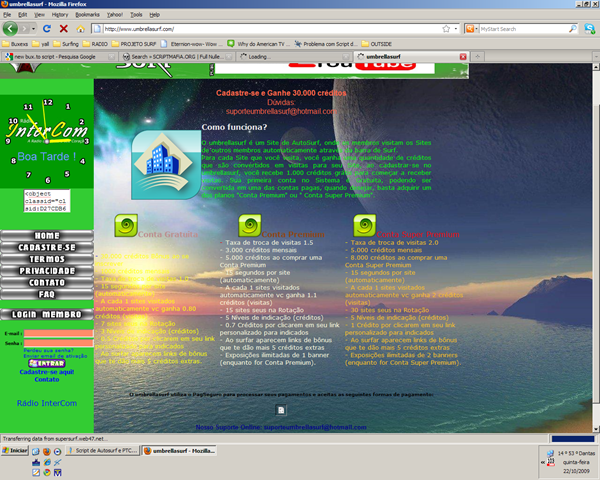Screen dimensions: 600x480
Task: Open the Why do American TV bookmark
Action: [x=259, y=44]
